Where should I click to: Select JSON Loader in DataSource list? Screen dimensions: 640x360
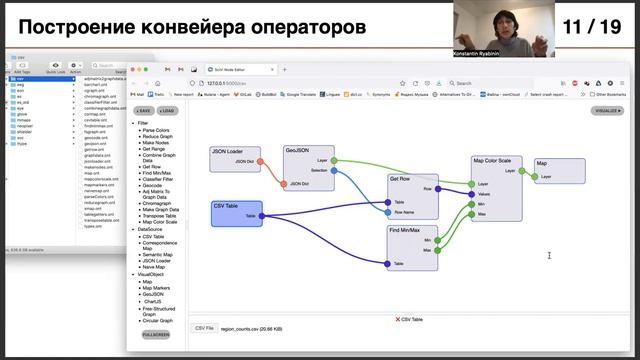(x=156, y=261)
